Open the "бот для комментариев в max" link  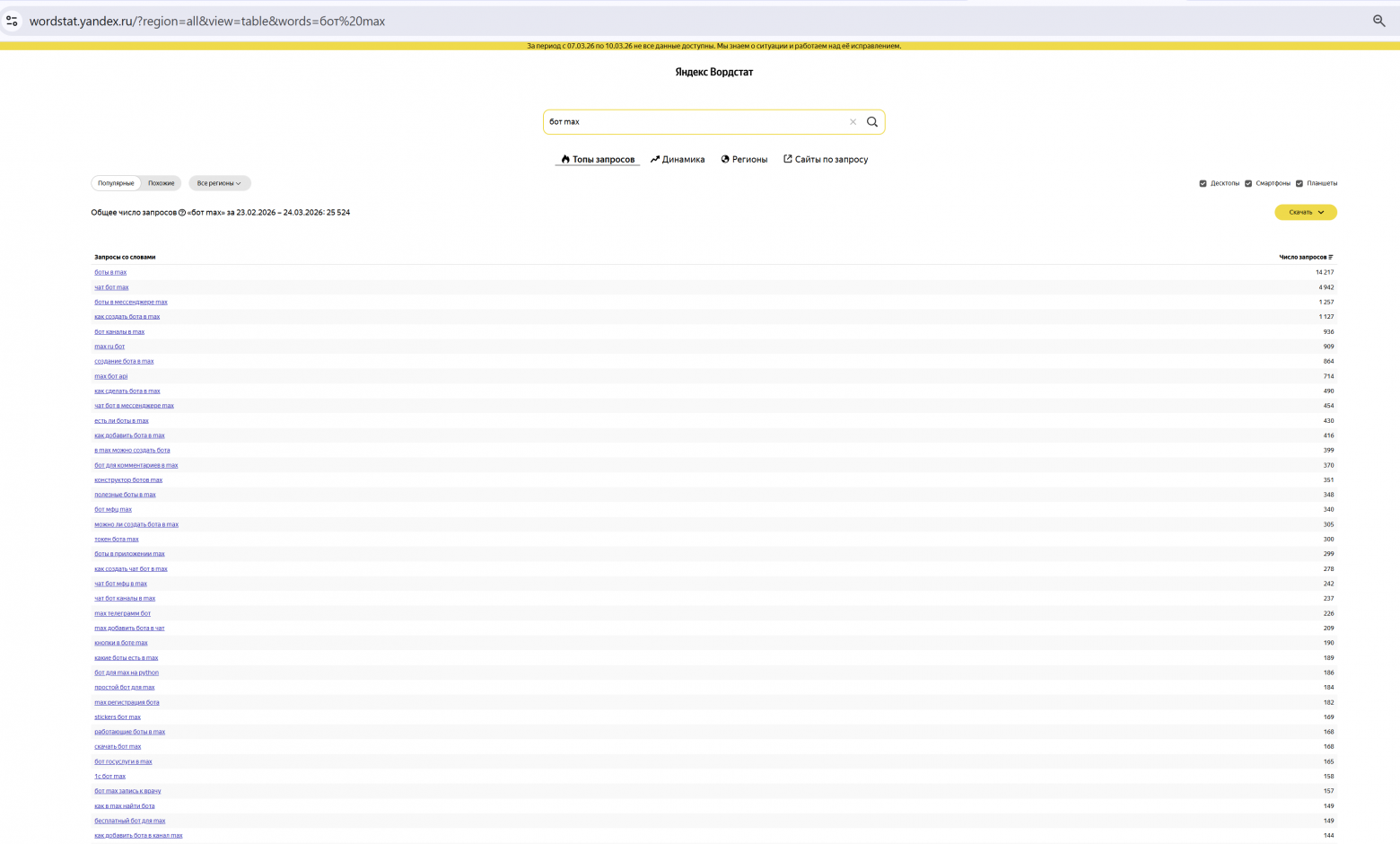pos(136,465)
